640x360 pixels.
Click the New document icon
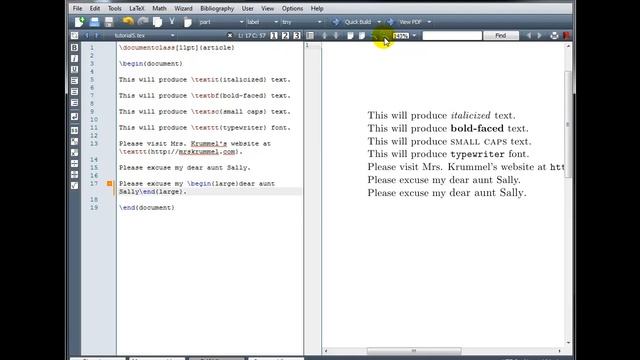(79, 22)
